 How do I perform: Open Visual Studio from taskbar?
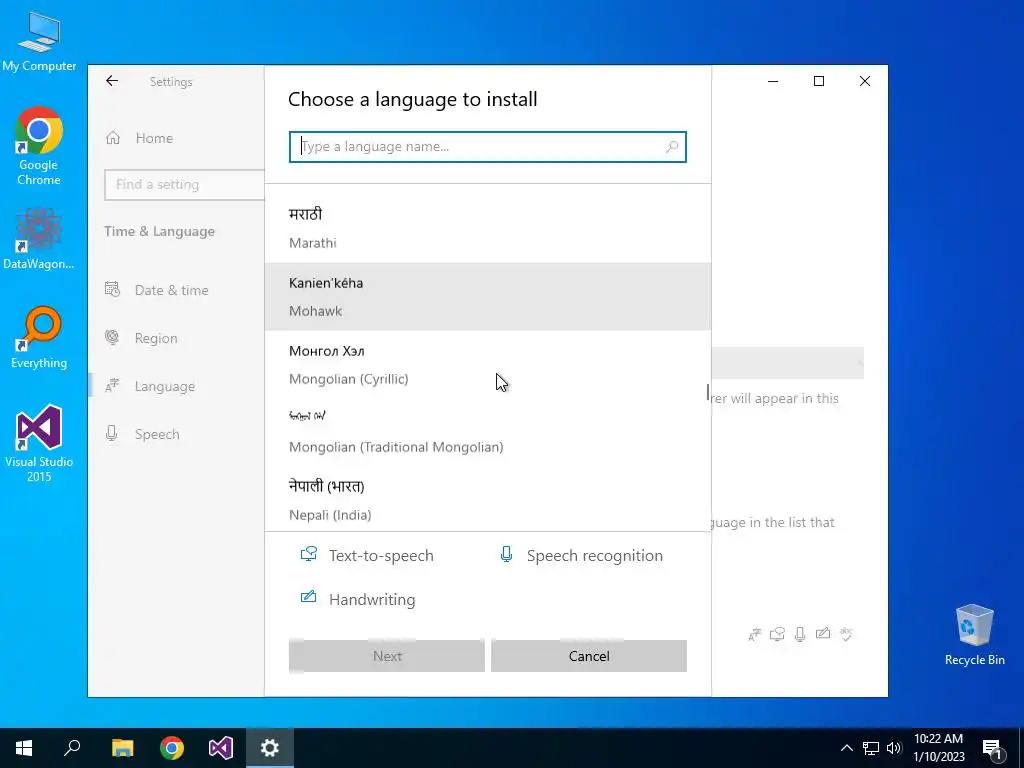point(221,748)
